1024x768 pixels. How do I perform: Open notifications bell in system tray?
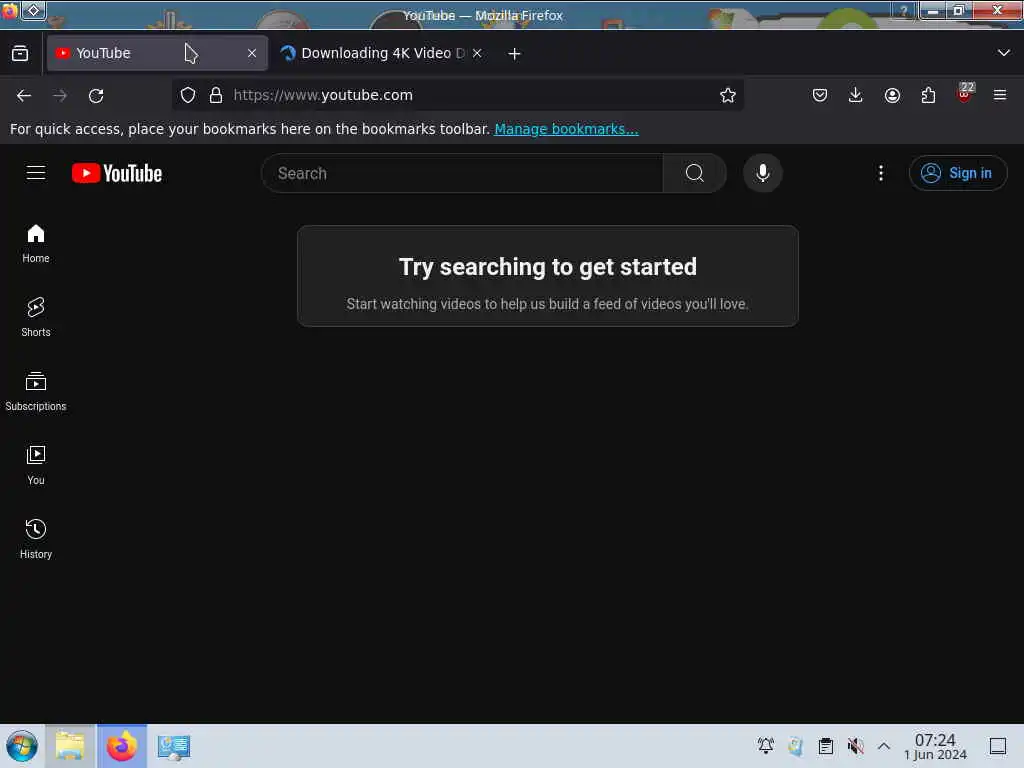765,745
